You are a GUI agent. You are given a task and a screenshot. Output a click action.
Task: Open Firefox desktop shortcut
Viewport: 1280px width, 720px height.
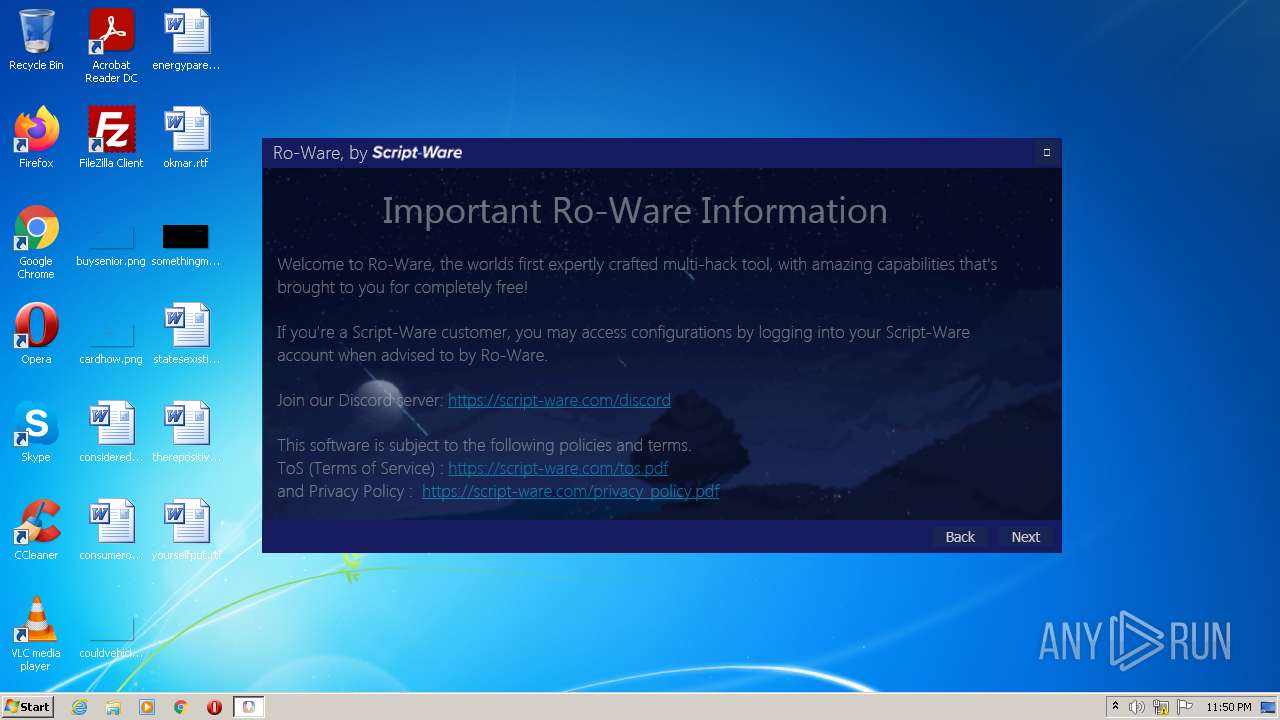(x=36, y=138)
